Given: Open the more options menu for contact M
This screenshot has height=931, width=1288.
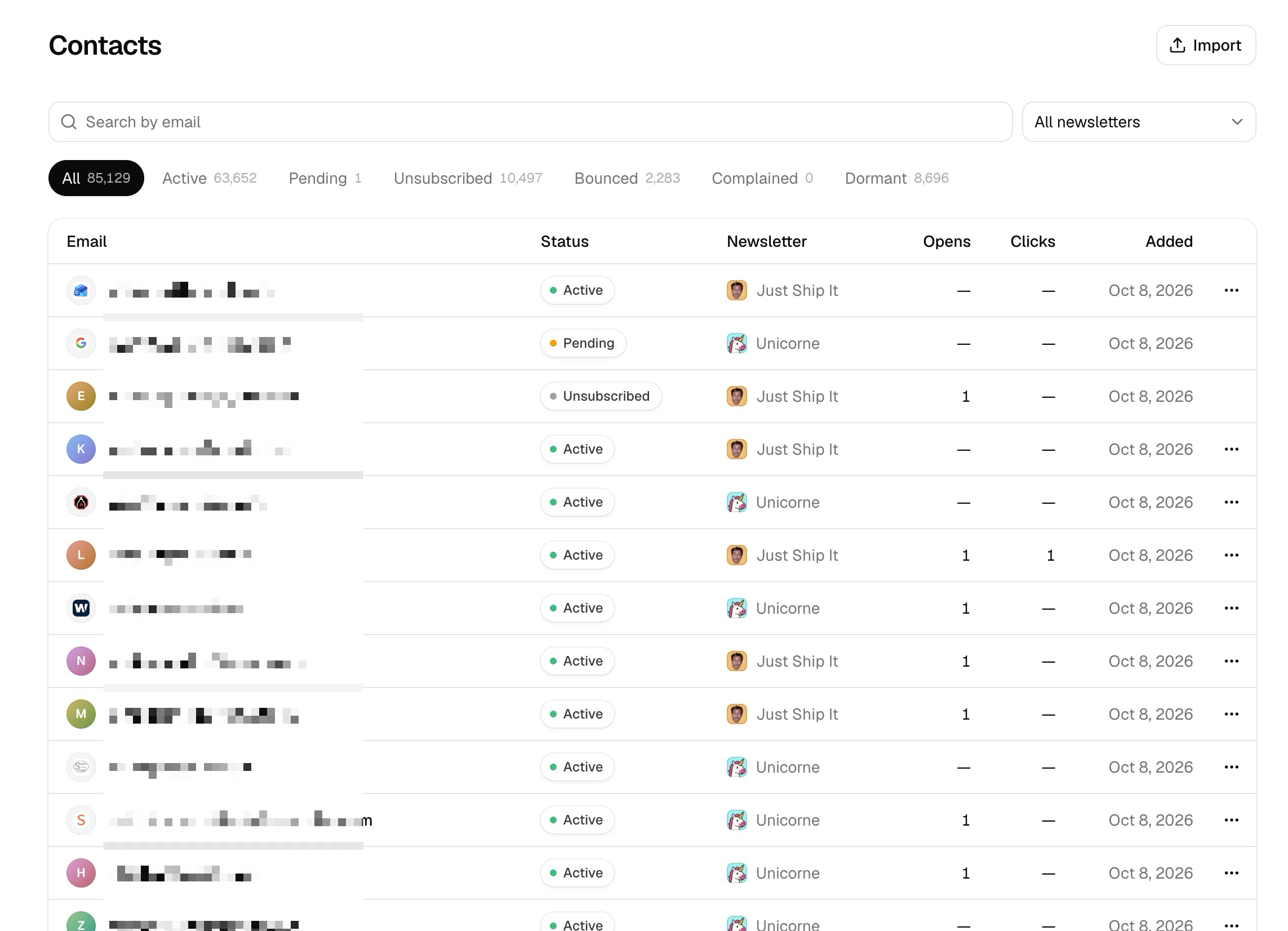Looking at the screenshot, I should (x=1231, y=714).
